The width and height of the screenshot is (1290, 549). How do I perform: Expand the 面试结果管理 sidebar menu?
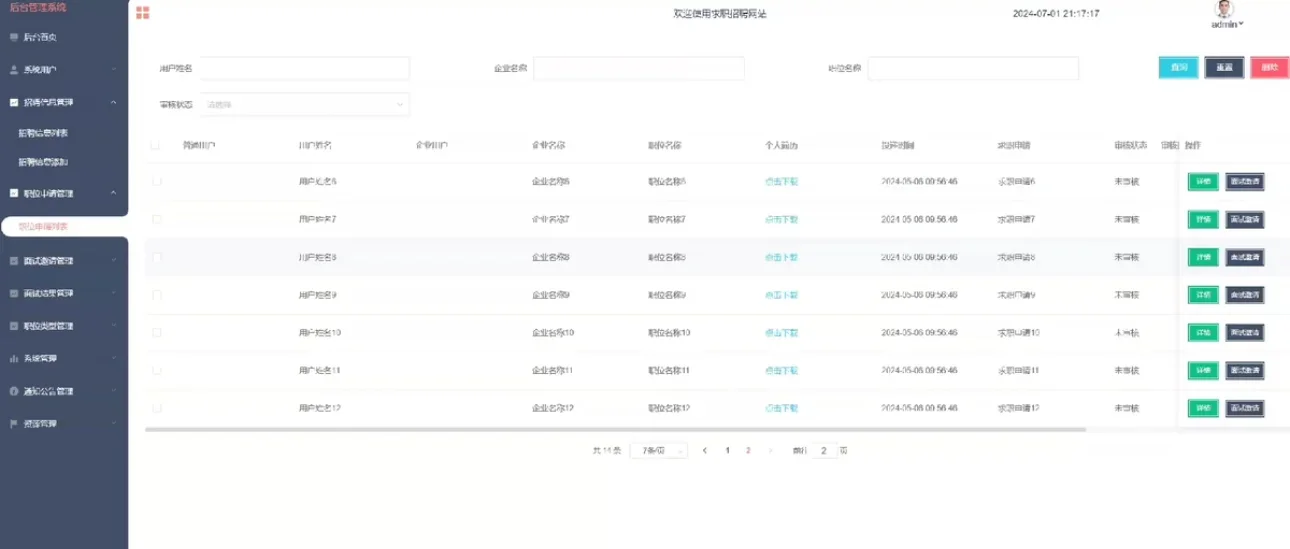[x=114, y=293]
